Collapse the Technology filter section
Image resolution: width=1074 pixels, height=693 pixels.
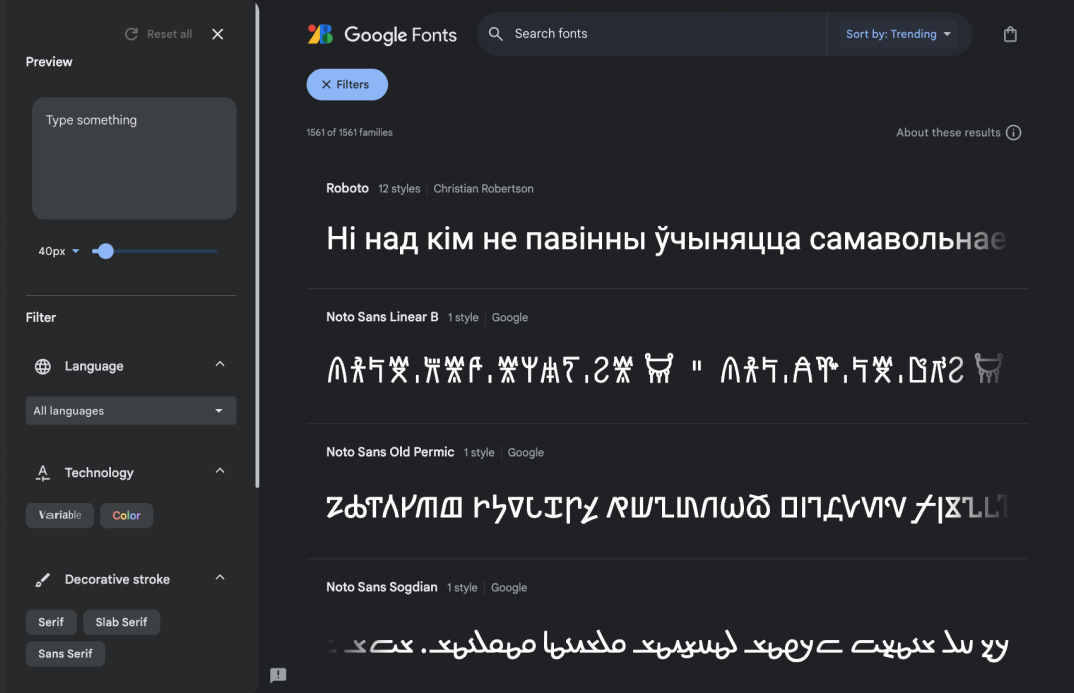(220, 471)
